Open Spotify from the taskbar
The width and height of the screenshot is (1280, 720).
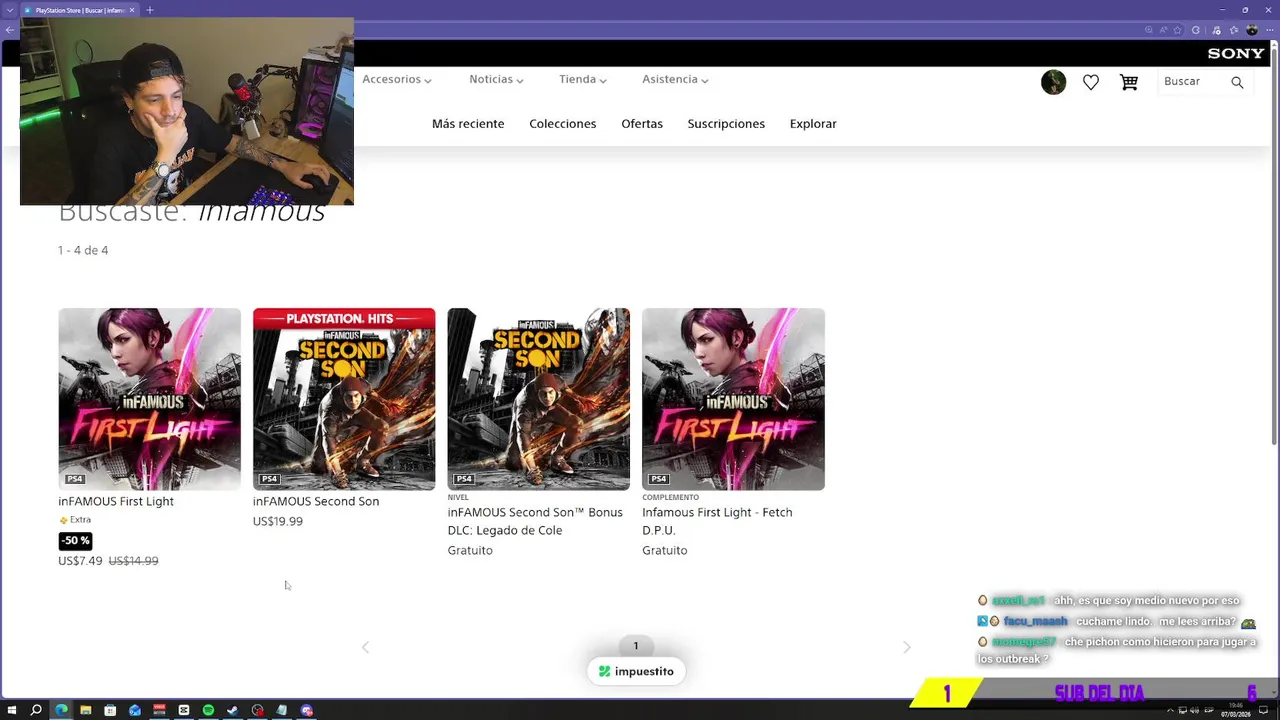pos(208,710)
